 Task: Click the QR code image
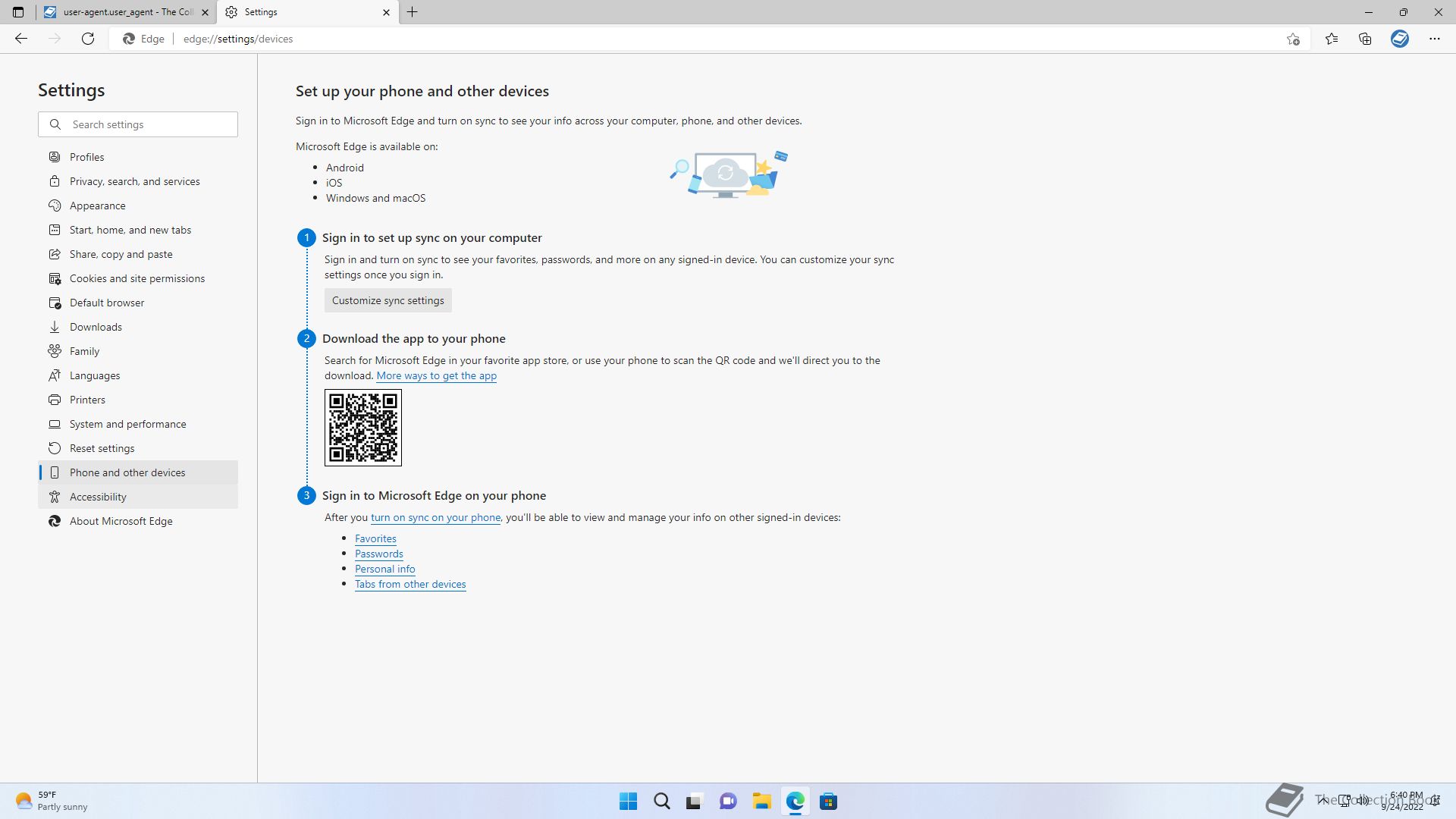click(x=363, y=428)
